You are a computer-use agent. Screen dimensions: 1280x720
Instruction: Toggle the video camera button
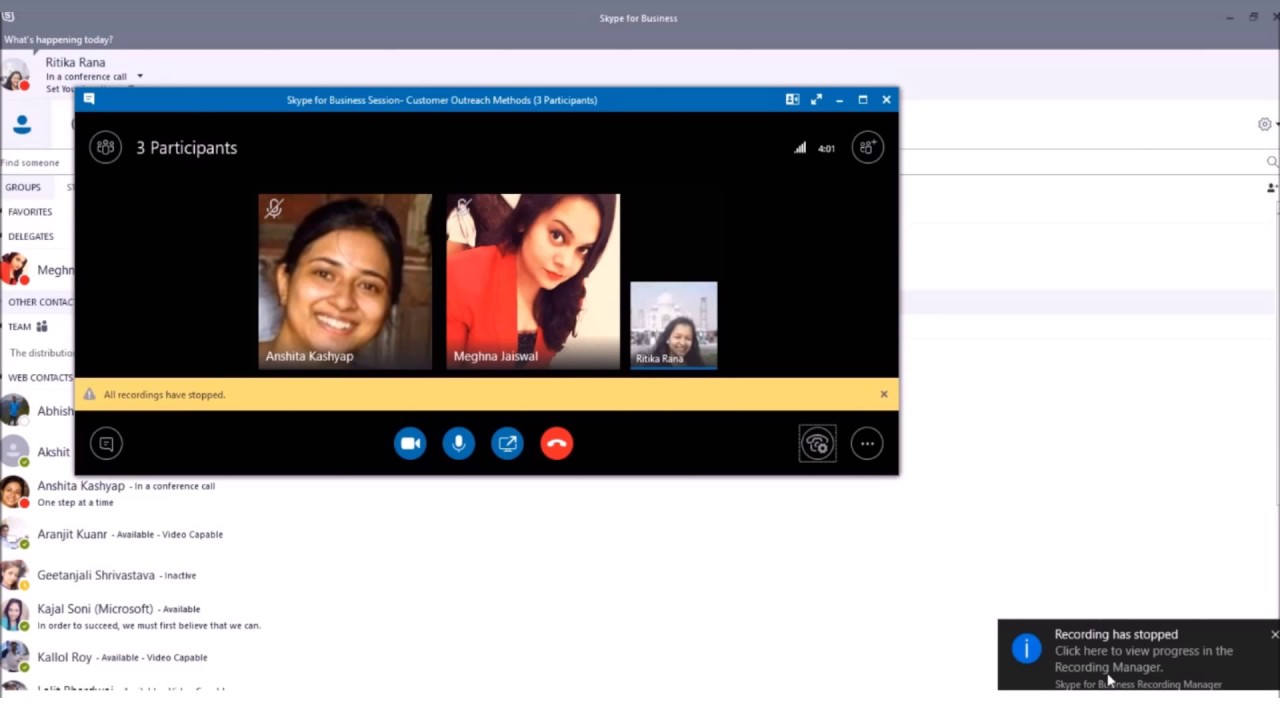[410, 443]
